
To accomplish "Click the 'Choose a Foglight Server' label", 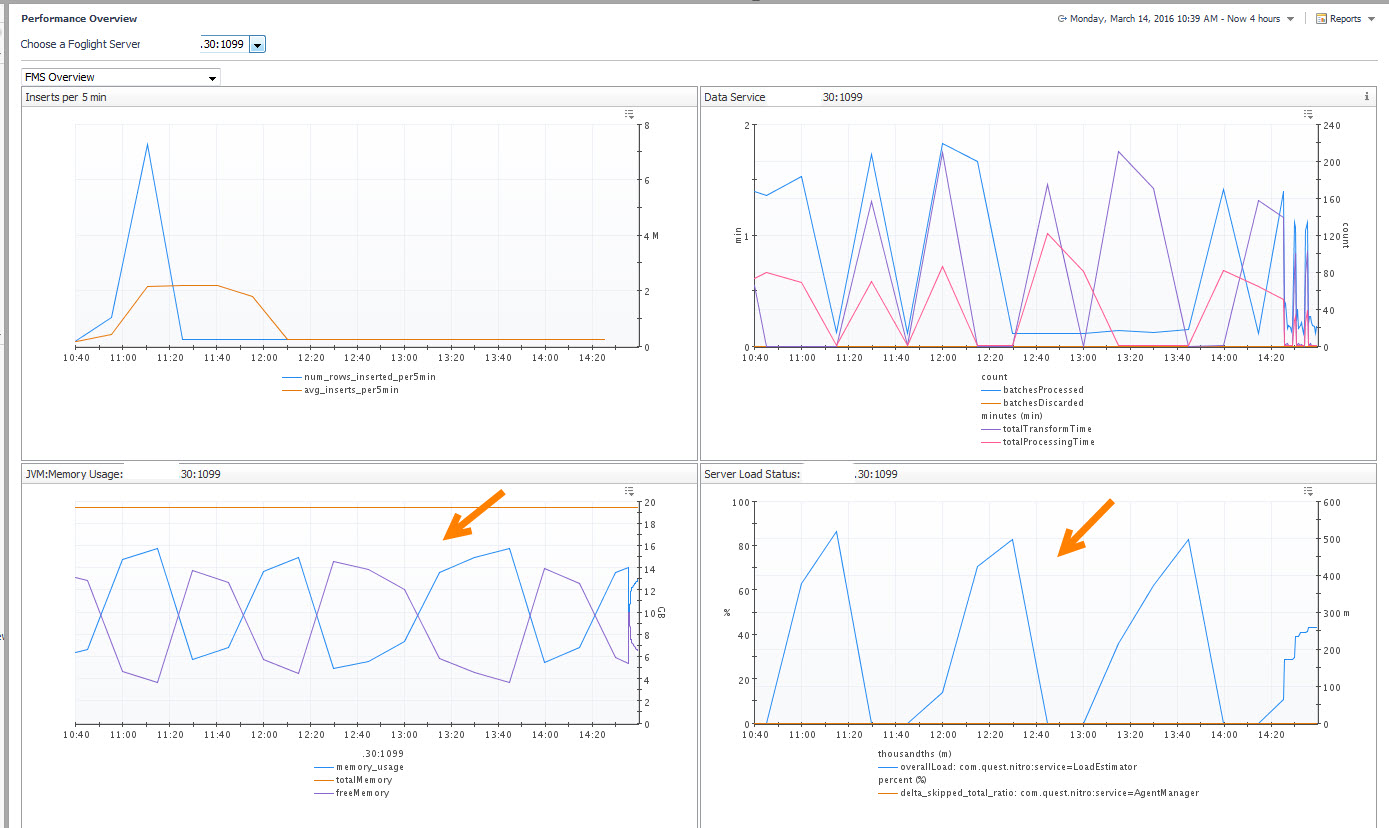I will tap(81, 45).
